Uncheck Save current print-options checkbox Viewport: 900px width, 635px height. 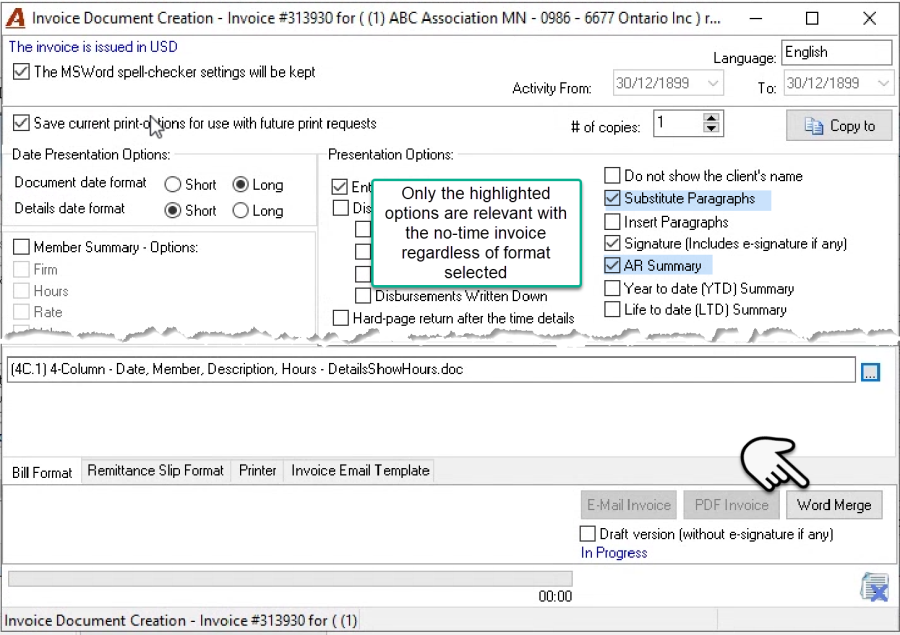pyautogui.click(x=21, y=123)
